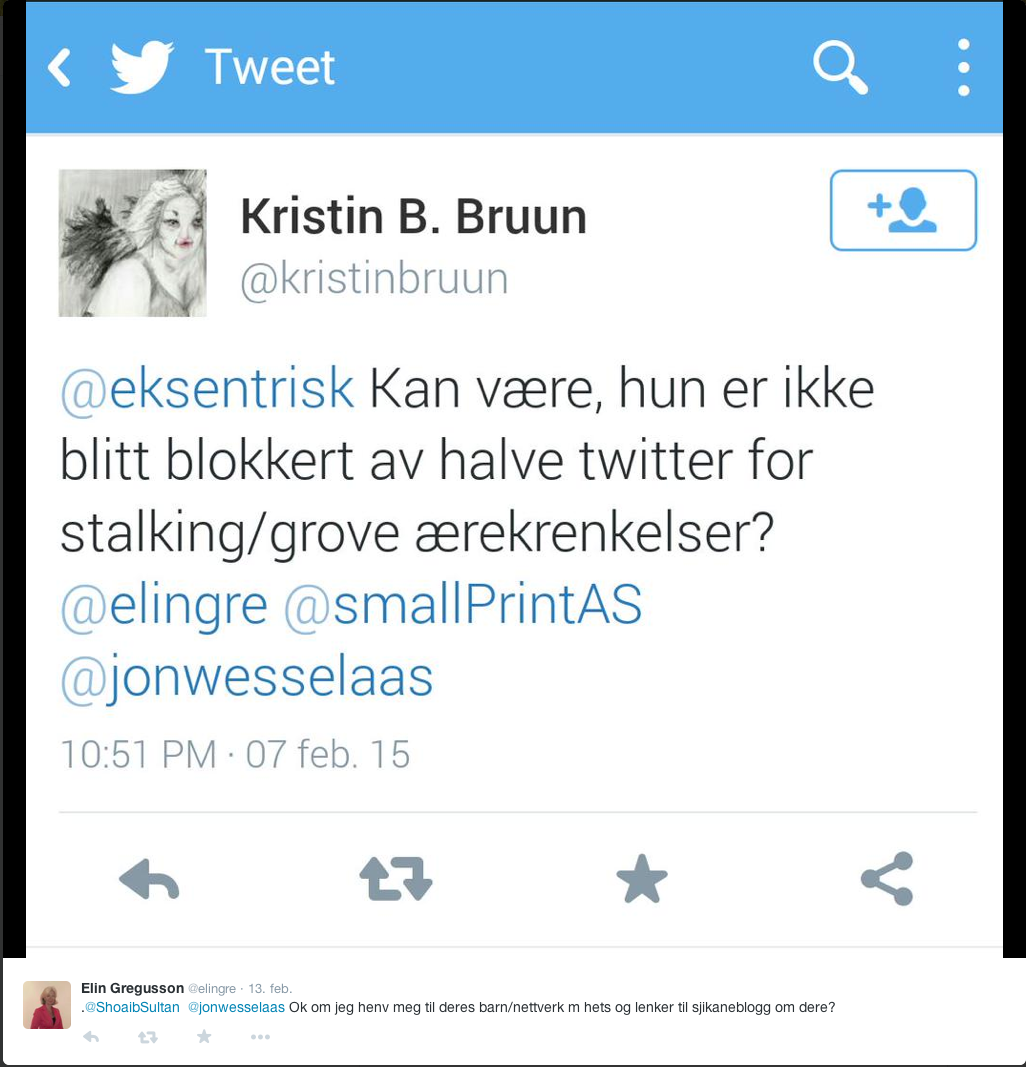Favorite Kristin's tweet with large star
This screenshot has height=1067, width=1026.
click(642, 879)
